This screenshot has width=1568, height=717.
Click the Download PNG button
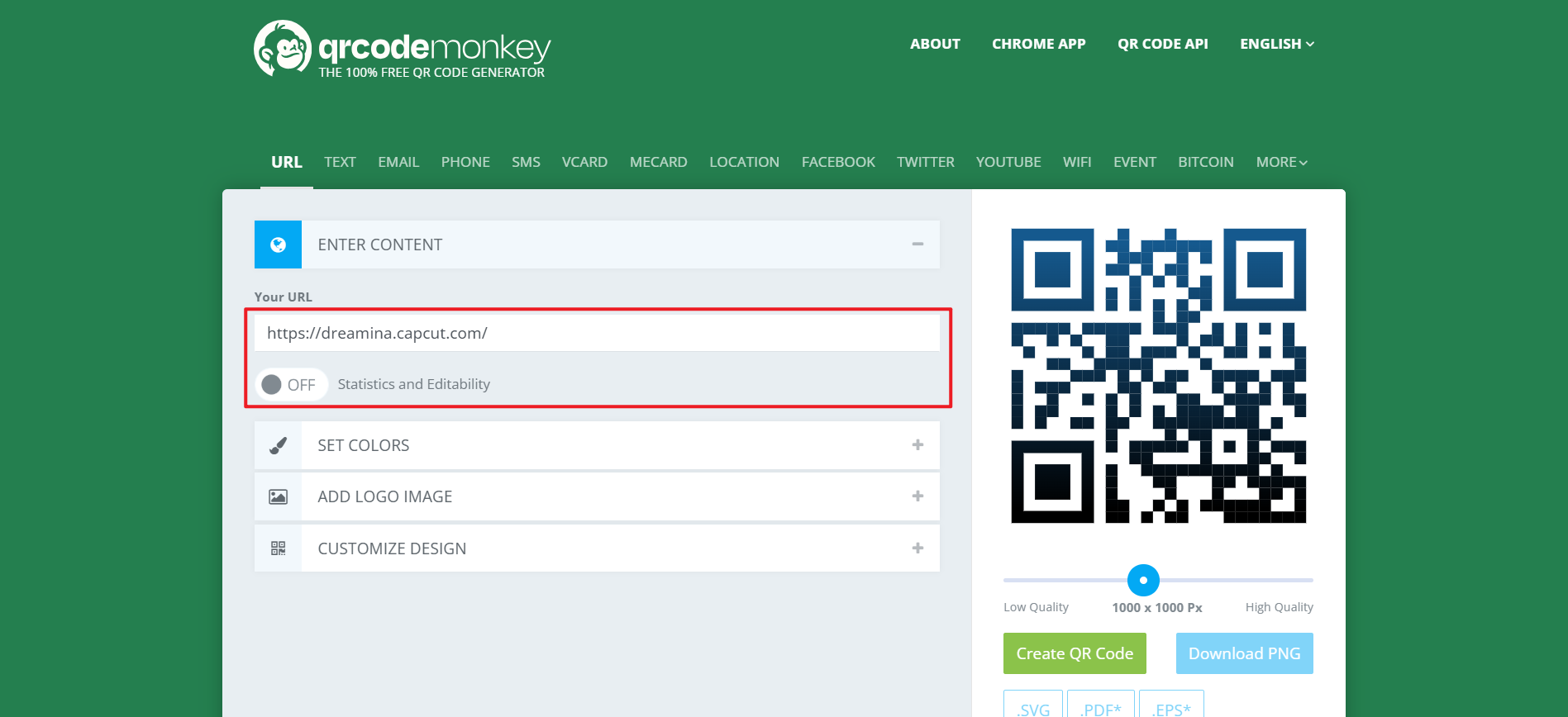pos(1245,653)
